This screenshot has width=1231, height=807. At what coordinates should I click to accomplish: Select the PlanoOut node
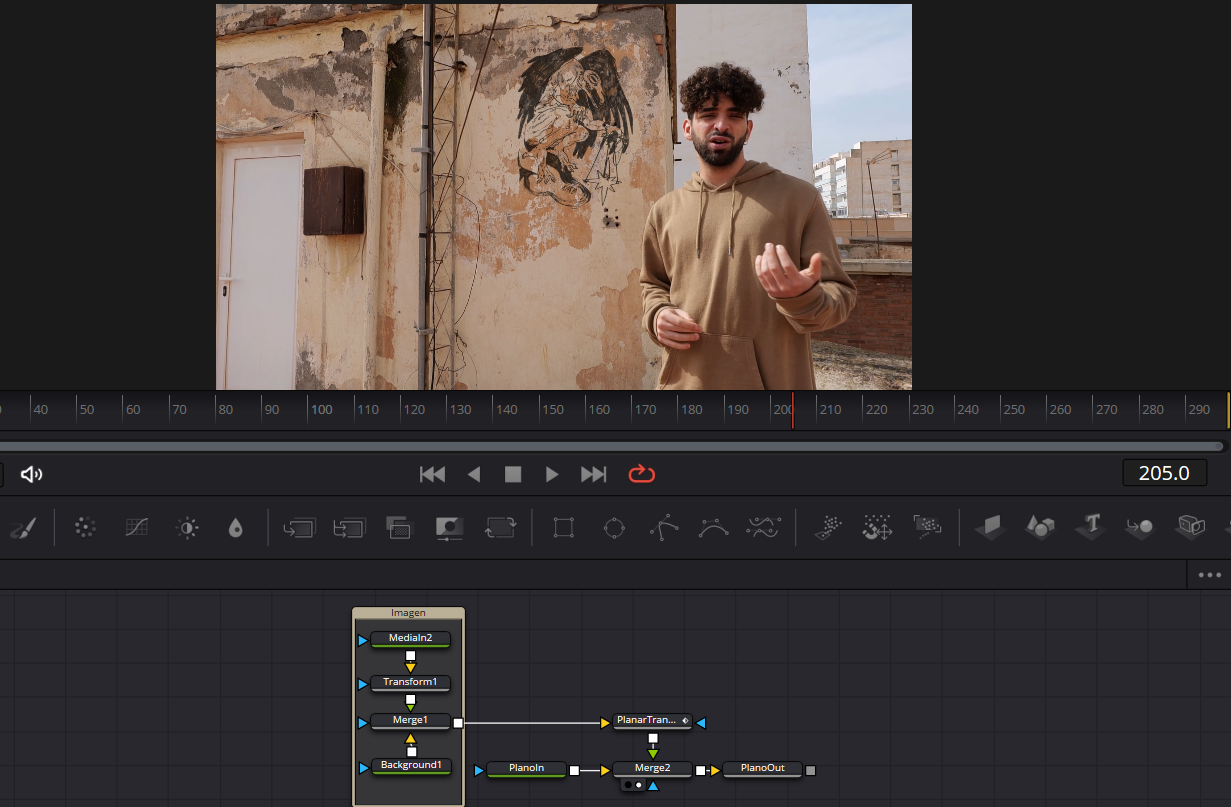click(762, 769)
